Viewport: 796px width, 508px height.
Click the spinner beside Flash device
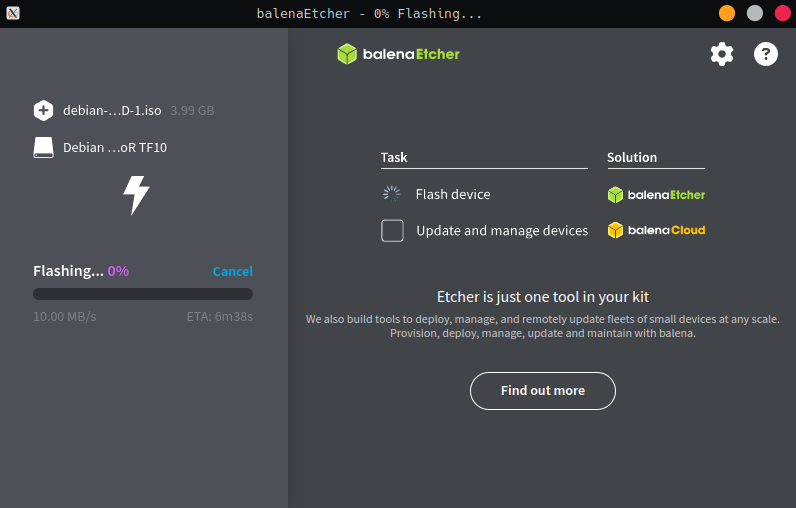392,194
